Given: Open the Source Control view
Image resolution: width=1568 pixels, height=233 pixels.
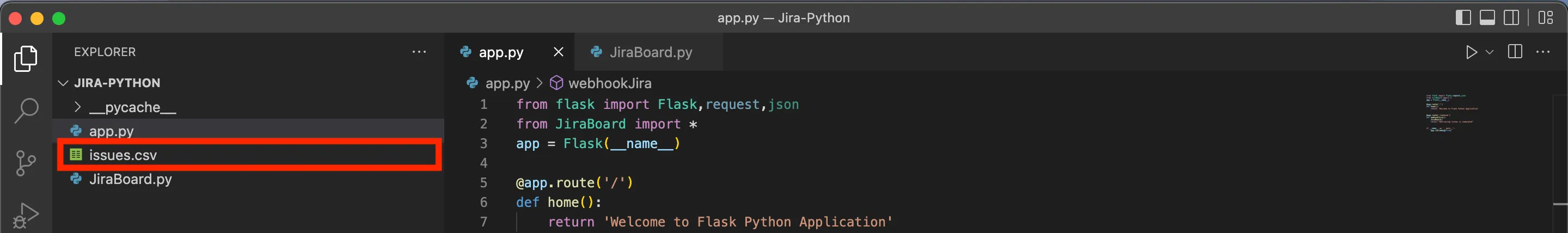Looking at the screenshot, I should point(26,163).
